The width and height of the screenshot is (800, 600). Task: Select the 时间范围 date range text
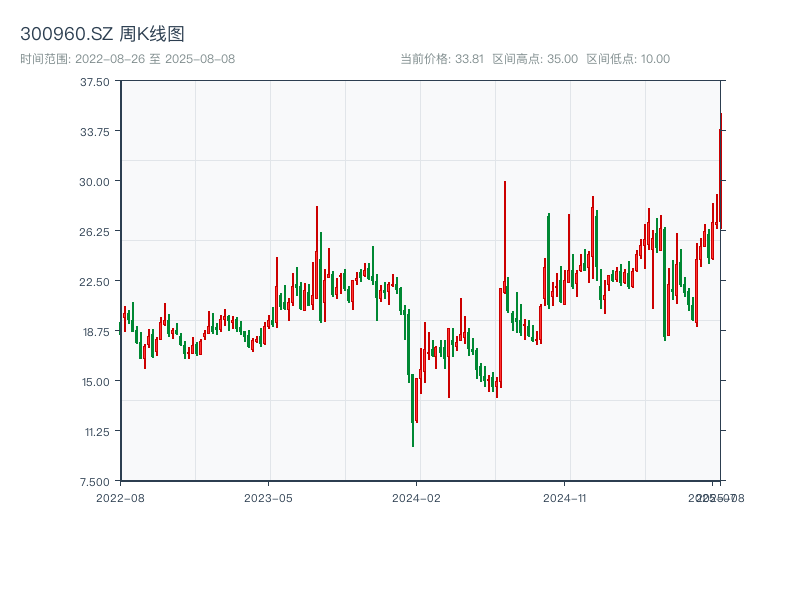point(128,59)
